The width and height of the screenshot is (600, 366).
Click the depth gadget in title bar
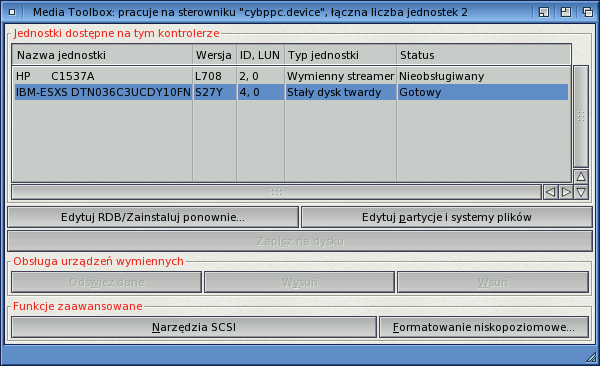pyautogui.click(x=587, y=12)
